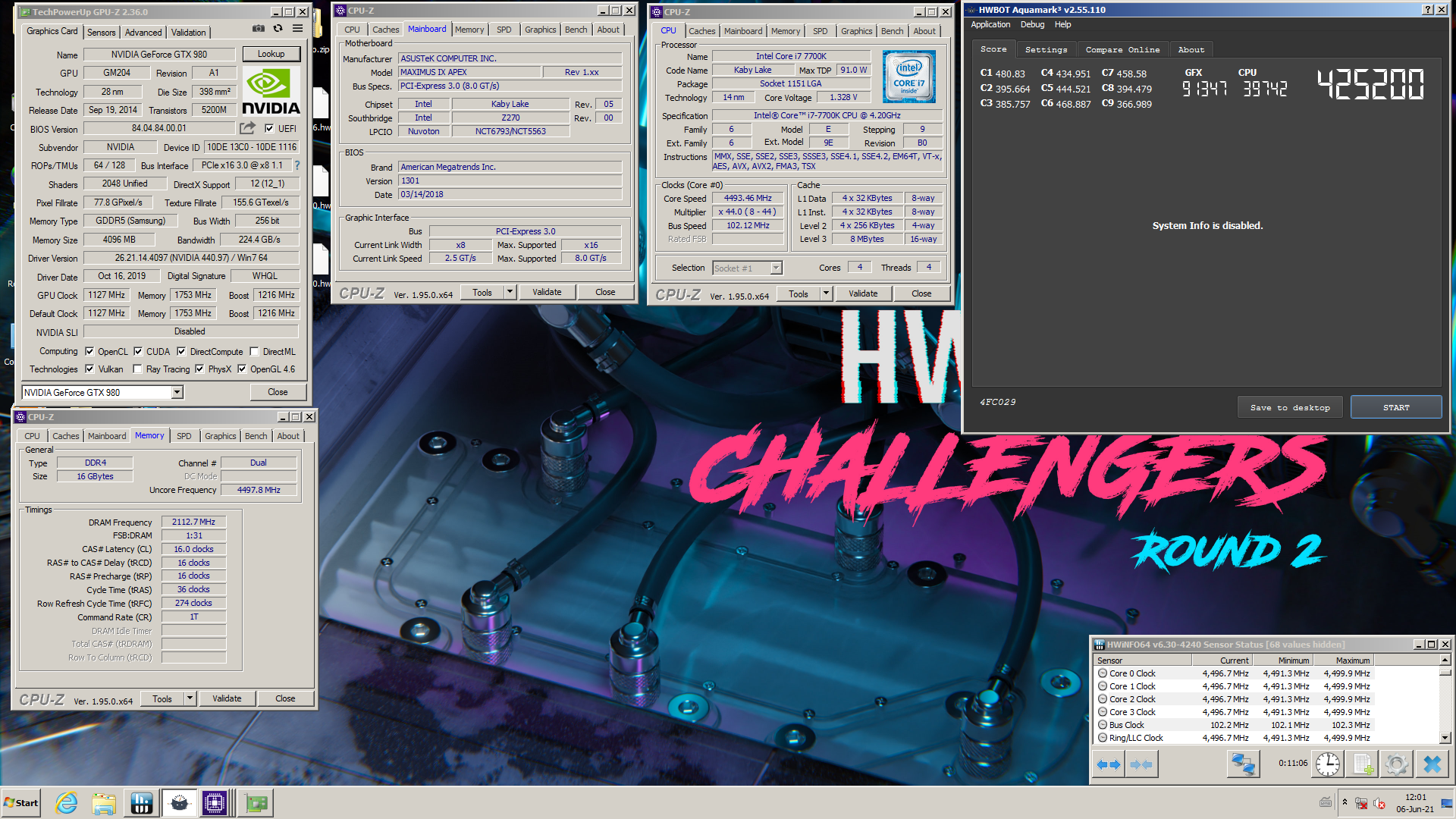Open Windows Explorer folder in taskbar
Viewport: 1456px width, 819px height.
[x=104, y=803]
